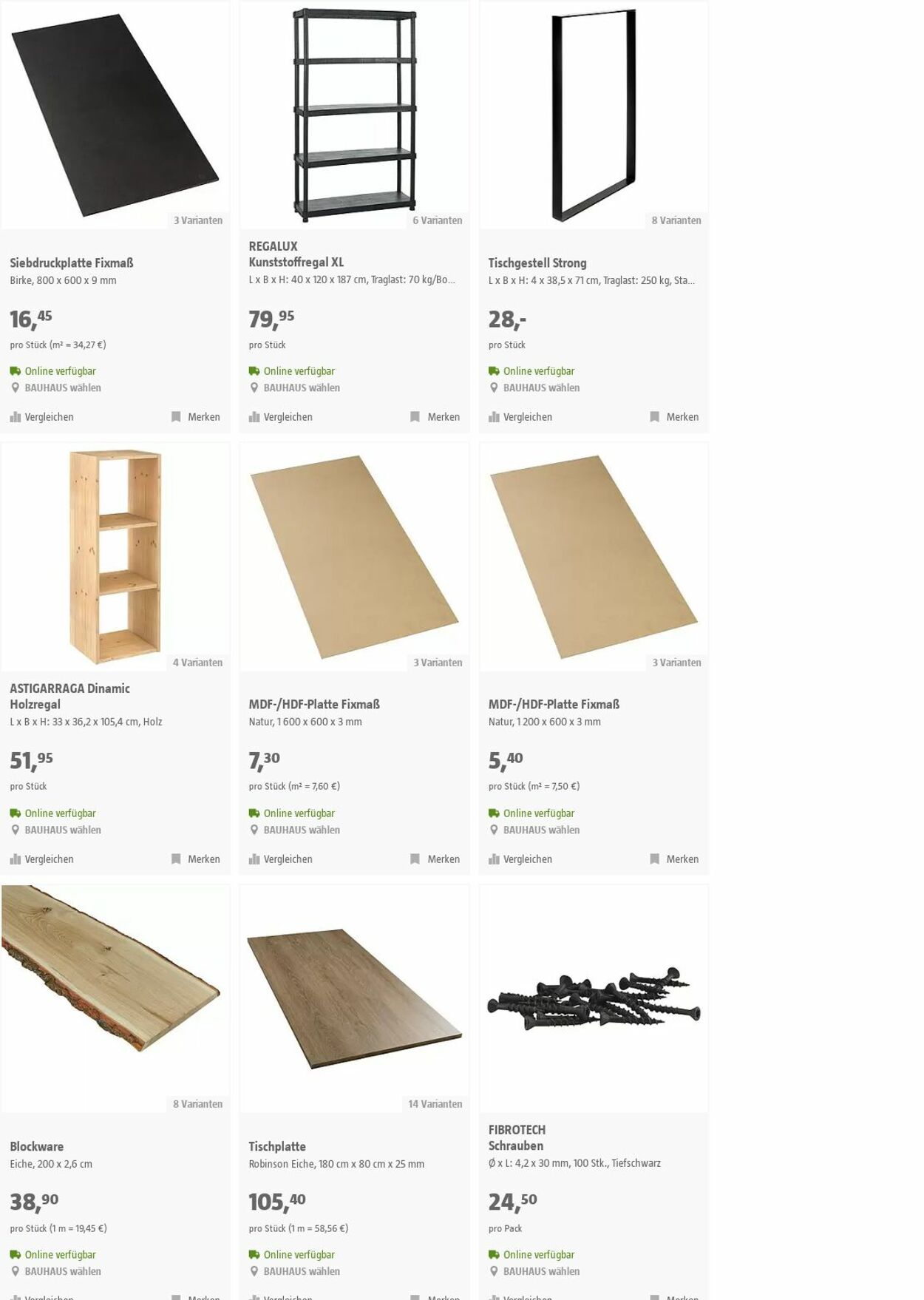
Task: Open the 14 Varianten badge on Tischplatte
Action: [435, 1104]
